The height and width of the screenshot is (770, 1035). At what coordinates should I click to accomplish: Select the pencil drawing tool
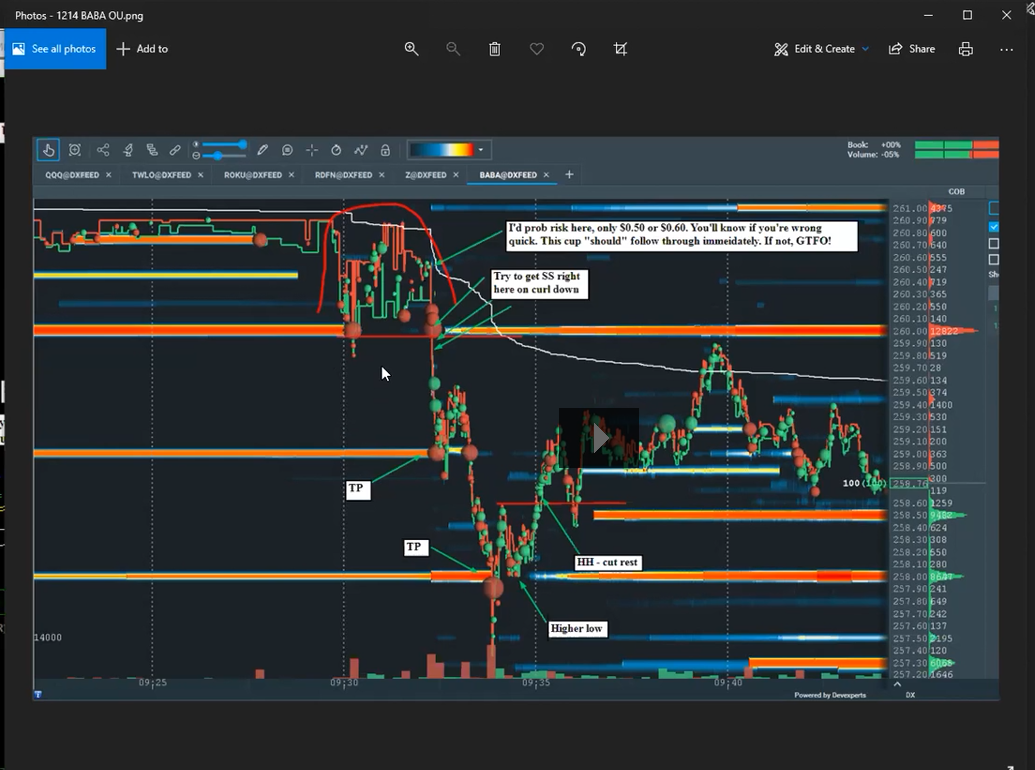(x=263, y=150)
